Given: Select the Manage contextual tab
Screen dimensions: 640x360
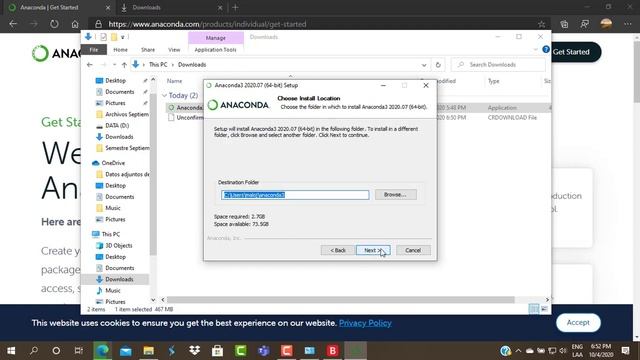Looking at the screenshot, I should click(216, 38).
